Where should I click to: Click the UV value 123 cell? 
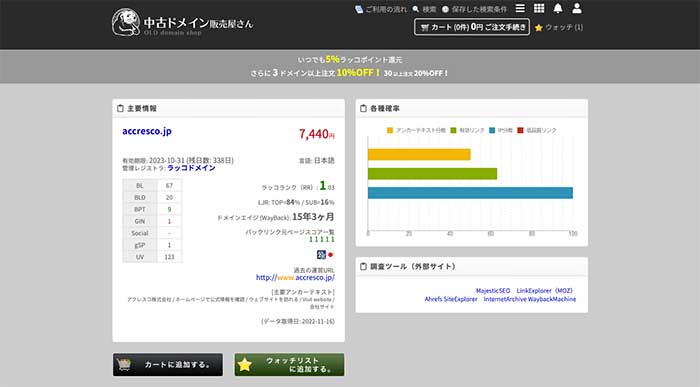point(169,257)
